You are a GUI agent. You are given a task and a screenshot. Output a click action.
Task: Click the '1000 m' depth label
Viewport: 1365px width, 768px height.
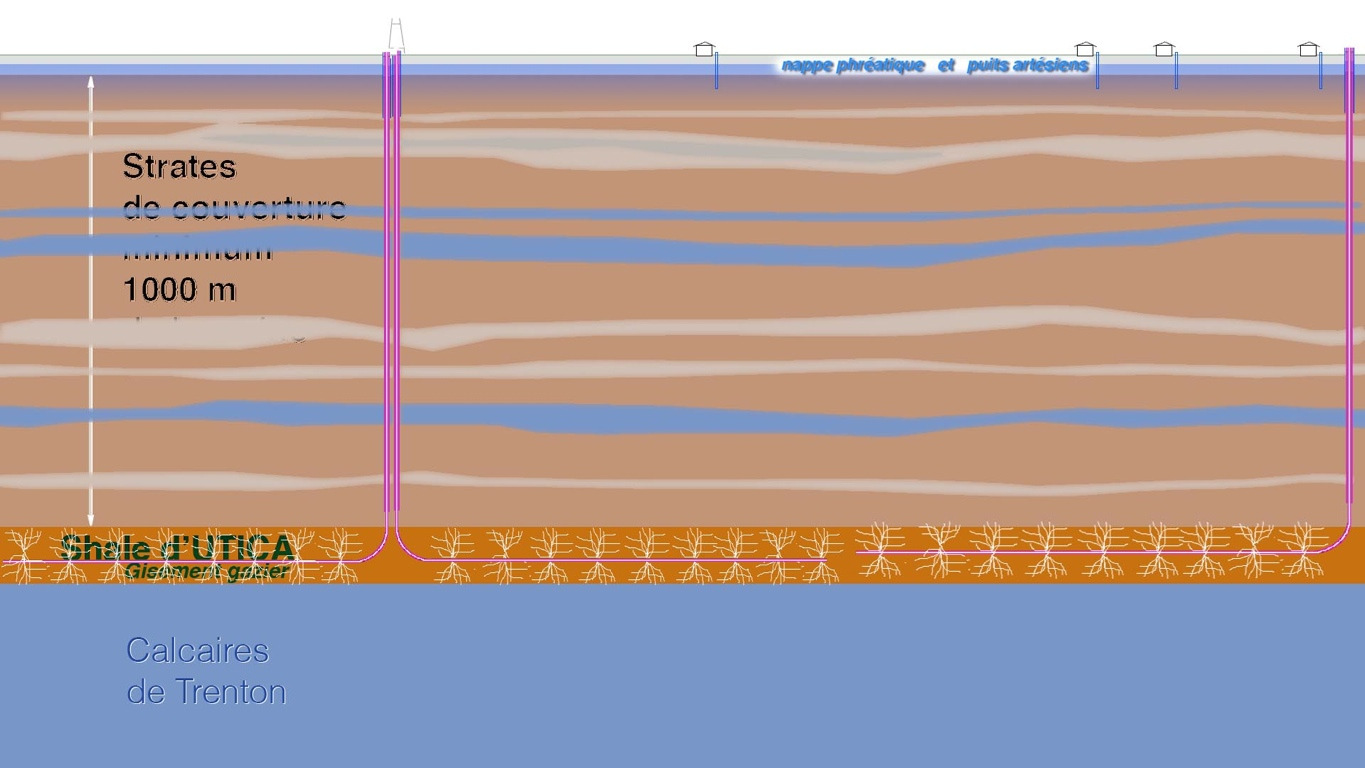click(x=179, y=290)
